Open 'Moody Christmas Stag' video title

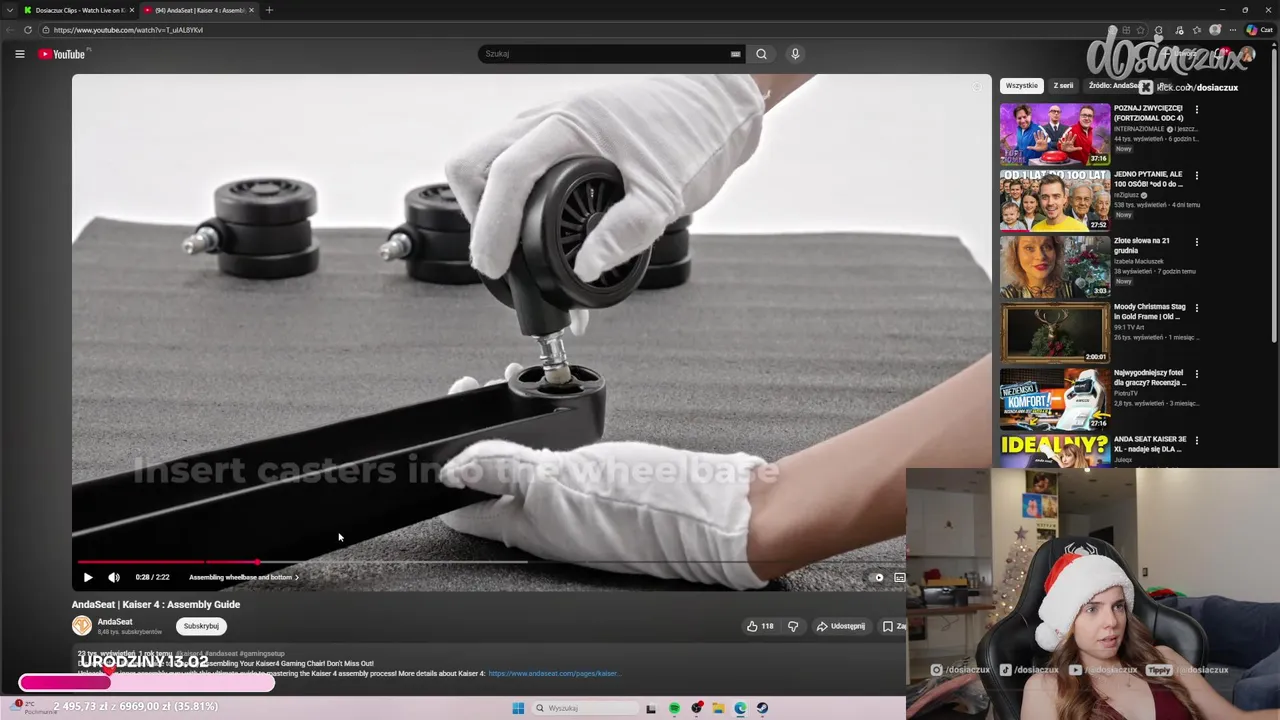coord(1150,311)
